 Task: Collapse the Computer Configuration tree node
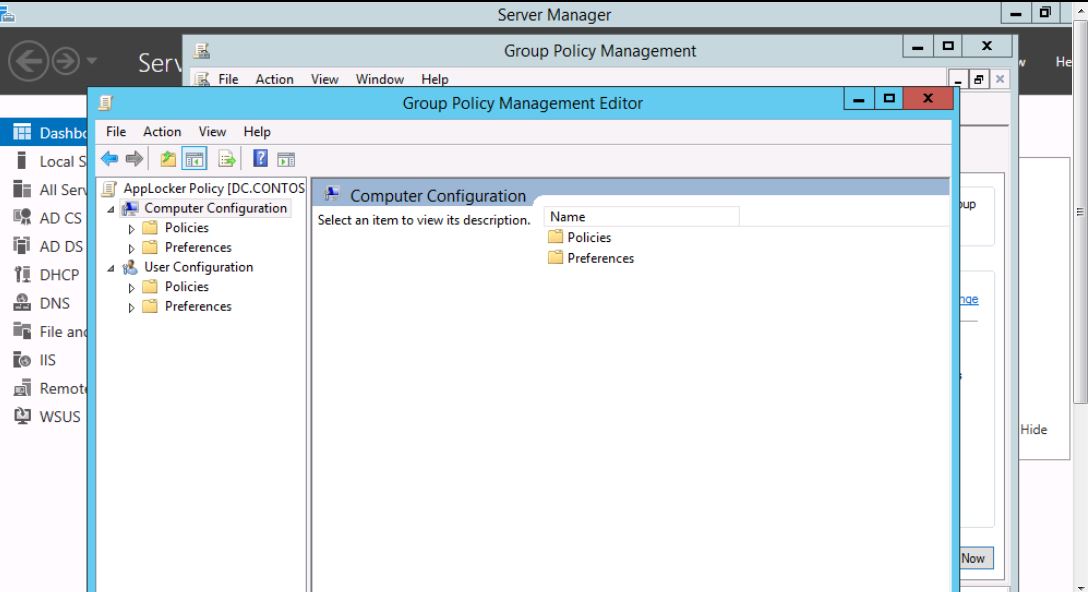111,208
